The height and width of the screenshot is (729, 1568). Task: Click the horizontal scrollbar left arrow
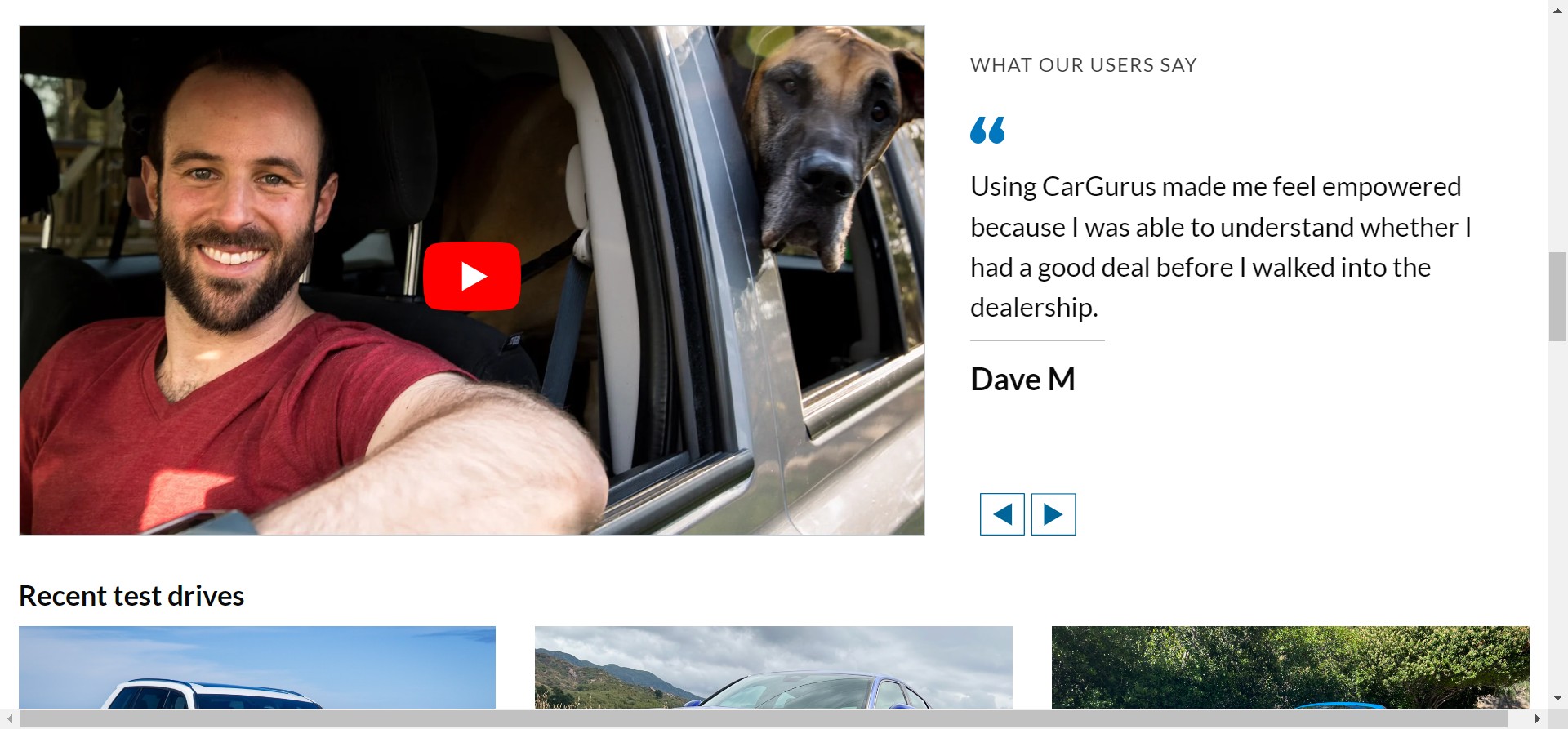pos(9,719)
